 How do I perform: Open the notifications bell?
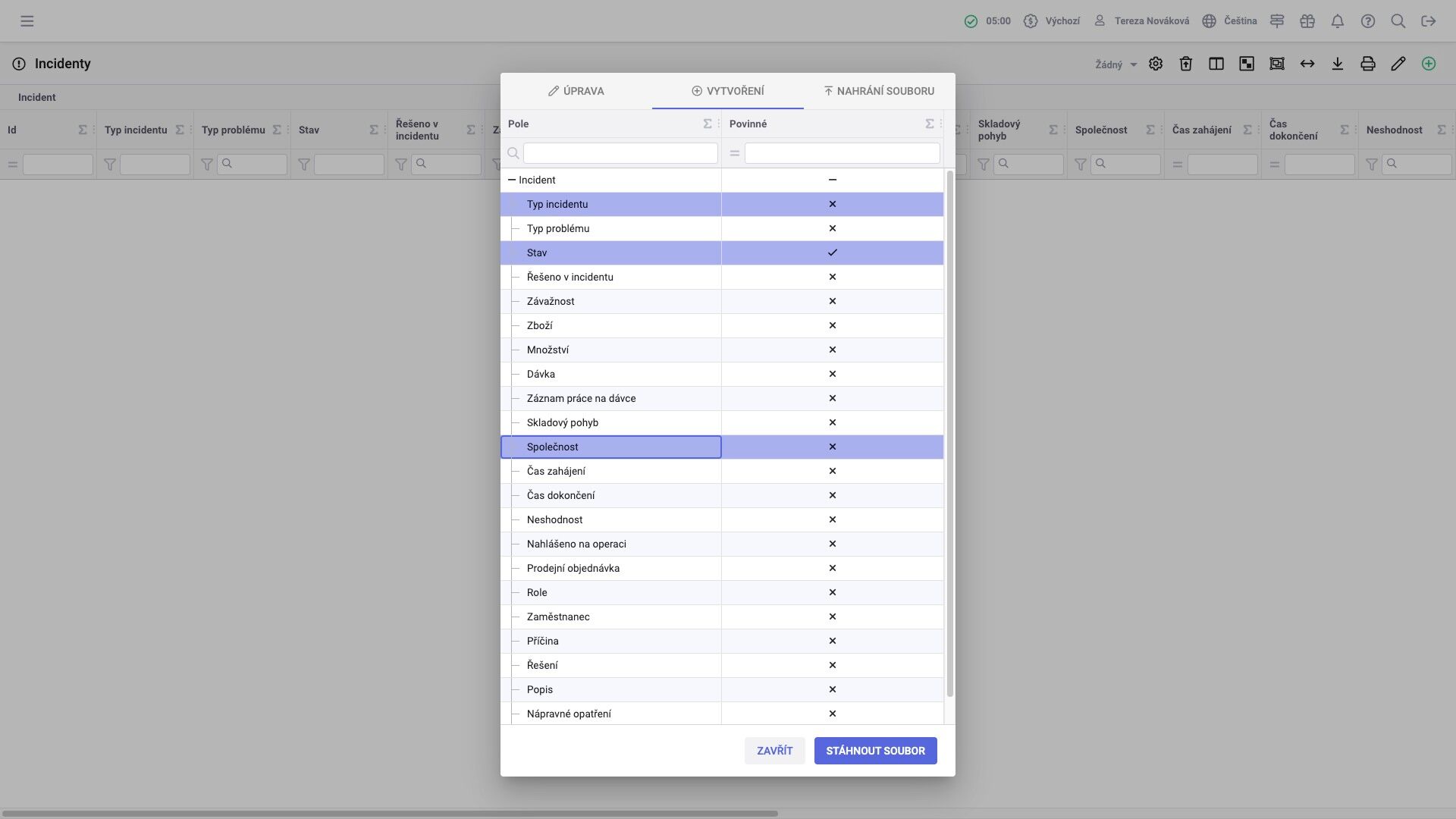[1338, 21]
